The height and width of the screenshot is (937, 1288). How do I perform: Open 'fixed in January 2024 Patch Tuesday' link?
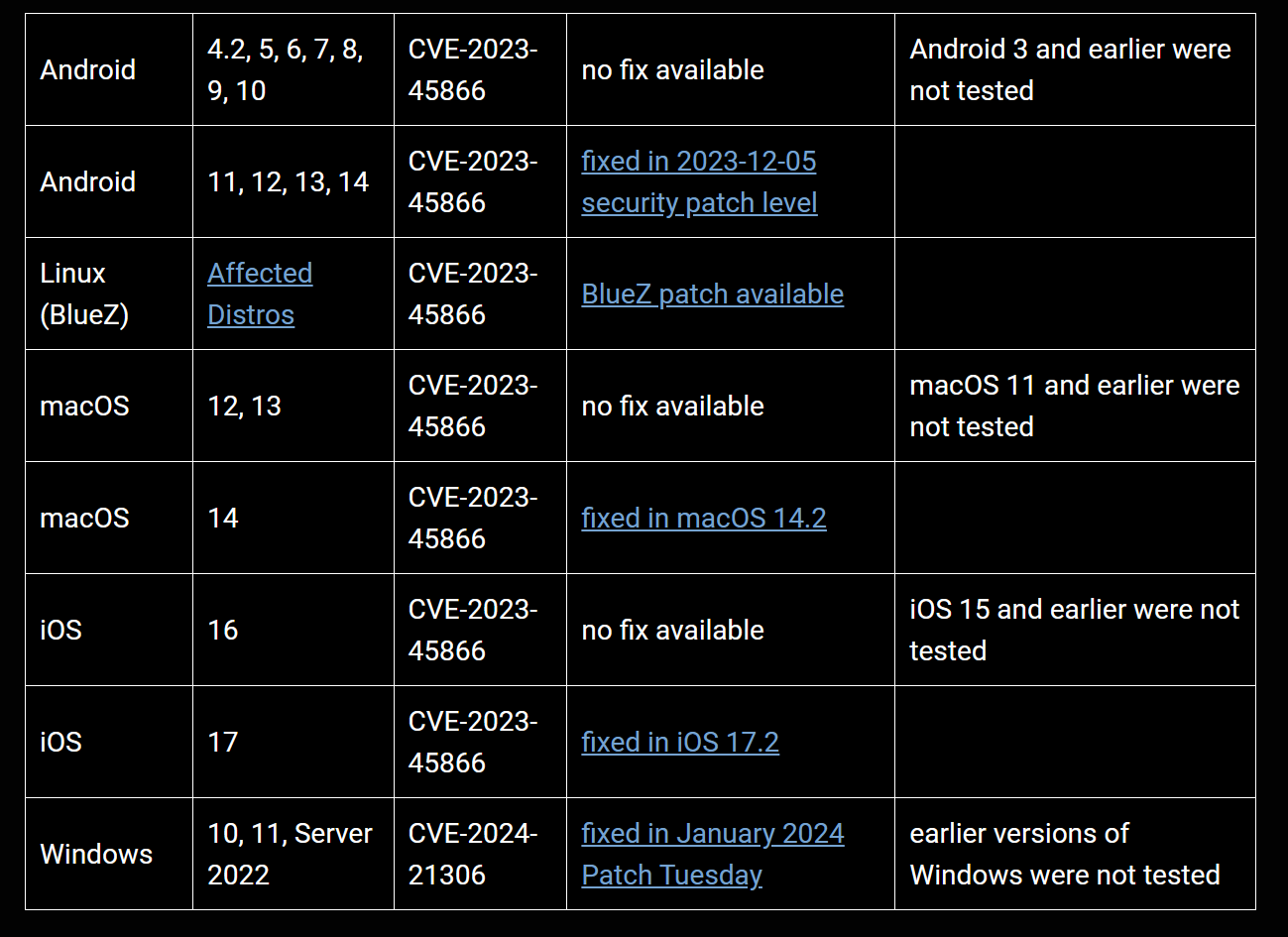(x=712, y=854)
